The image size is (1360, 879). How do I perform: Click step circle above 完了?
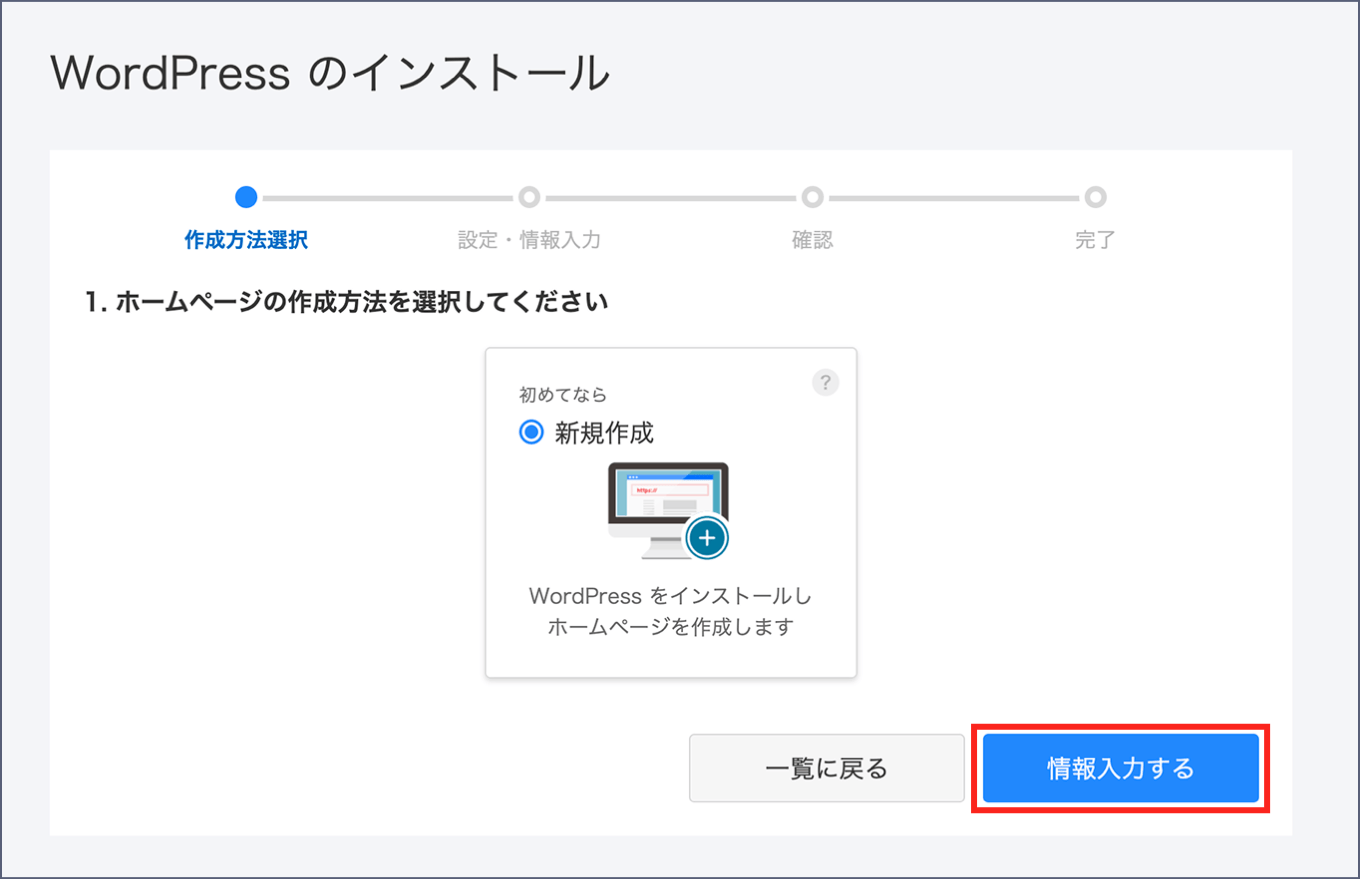pyautogui.click(x=1095, y=197)
